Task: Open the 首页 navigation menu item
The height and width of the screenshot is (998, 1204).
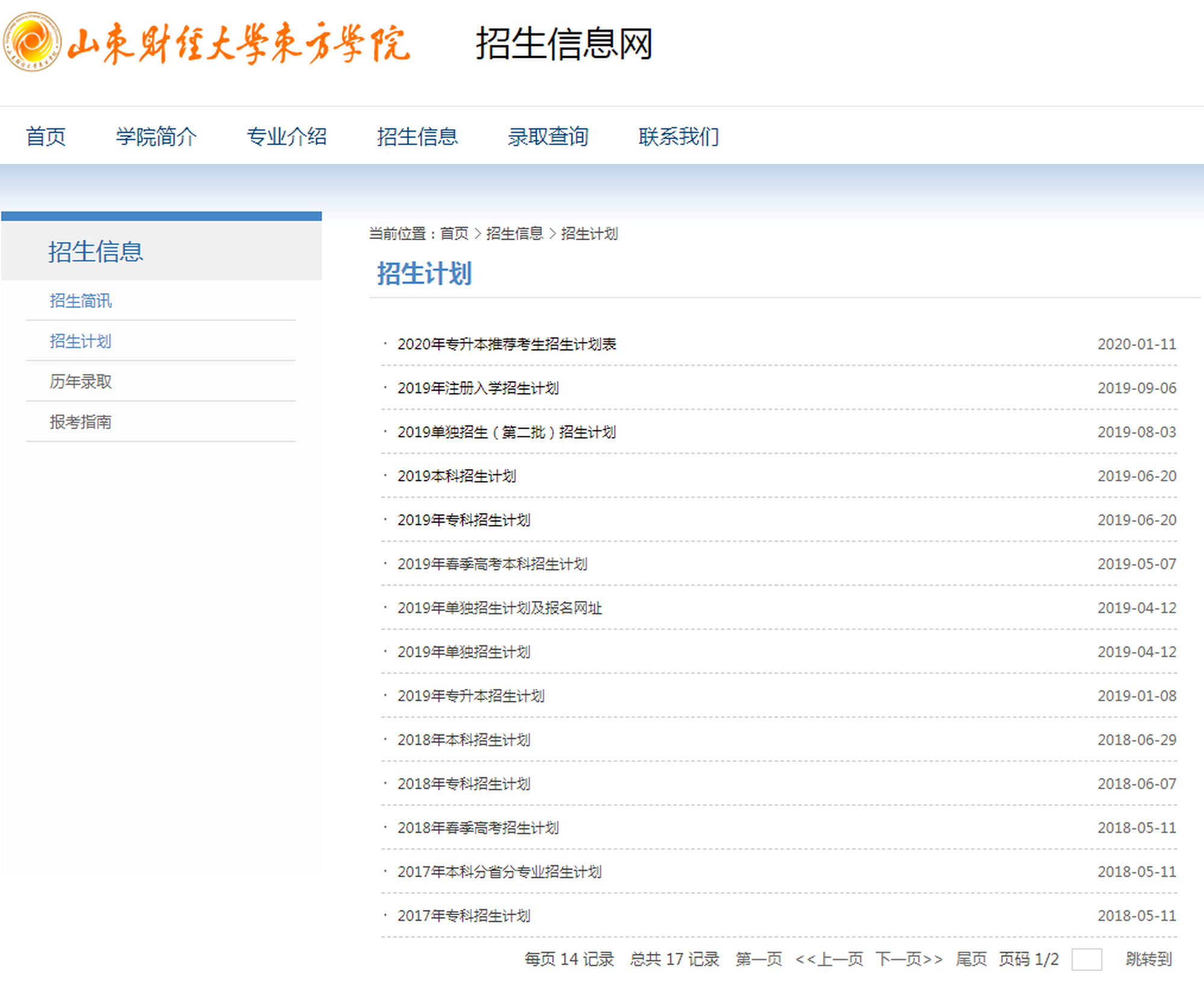Action: [x=46, y=137]
